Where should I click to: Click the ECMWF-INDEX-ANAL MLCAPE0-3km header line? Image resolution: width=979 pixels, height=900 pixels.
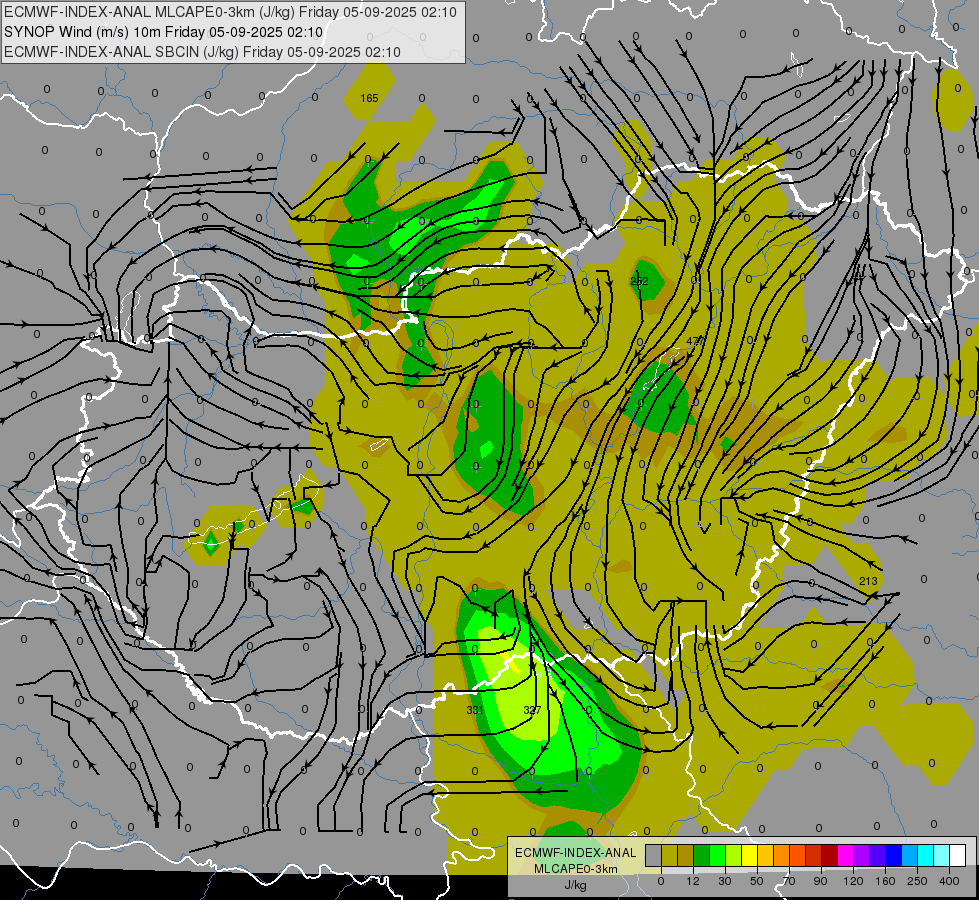pyautogui.click(x=230, y=12)
